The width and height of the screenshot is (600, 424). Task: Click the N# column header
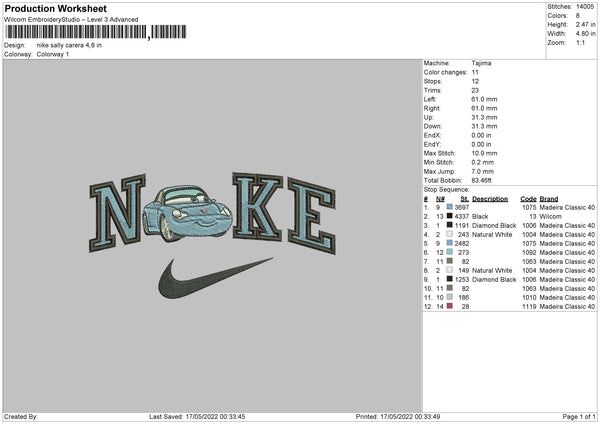(440, 199)
